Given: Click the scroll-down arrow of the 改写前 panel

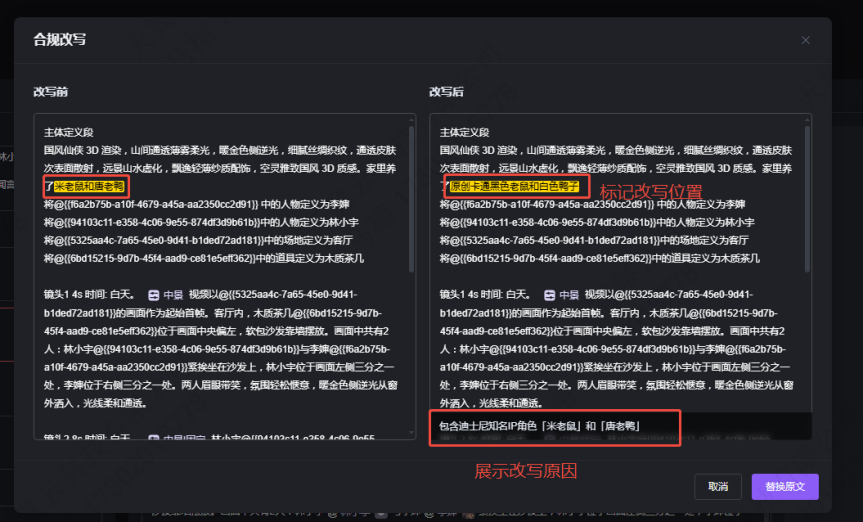Looking at the screenshot, I should [411, 433].
